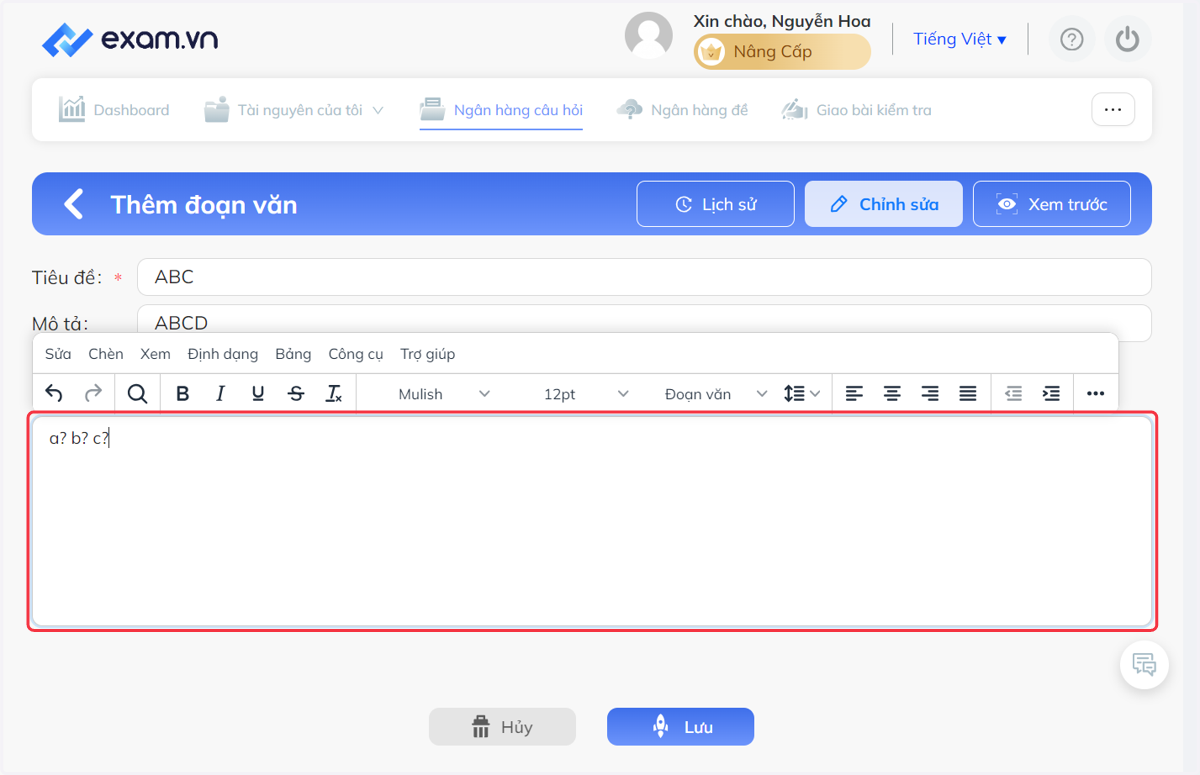
Task: Toggle bold formatting
Action: click(x=182, y=394)
